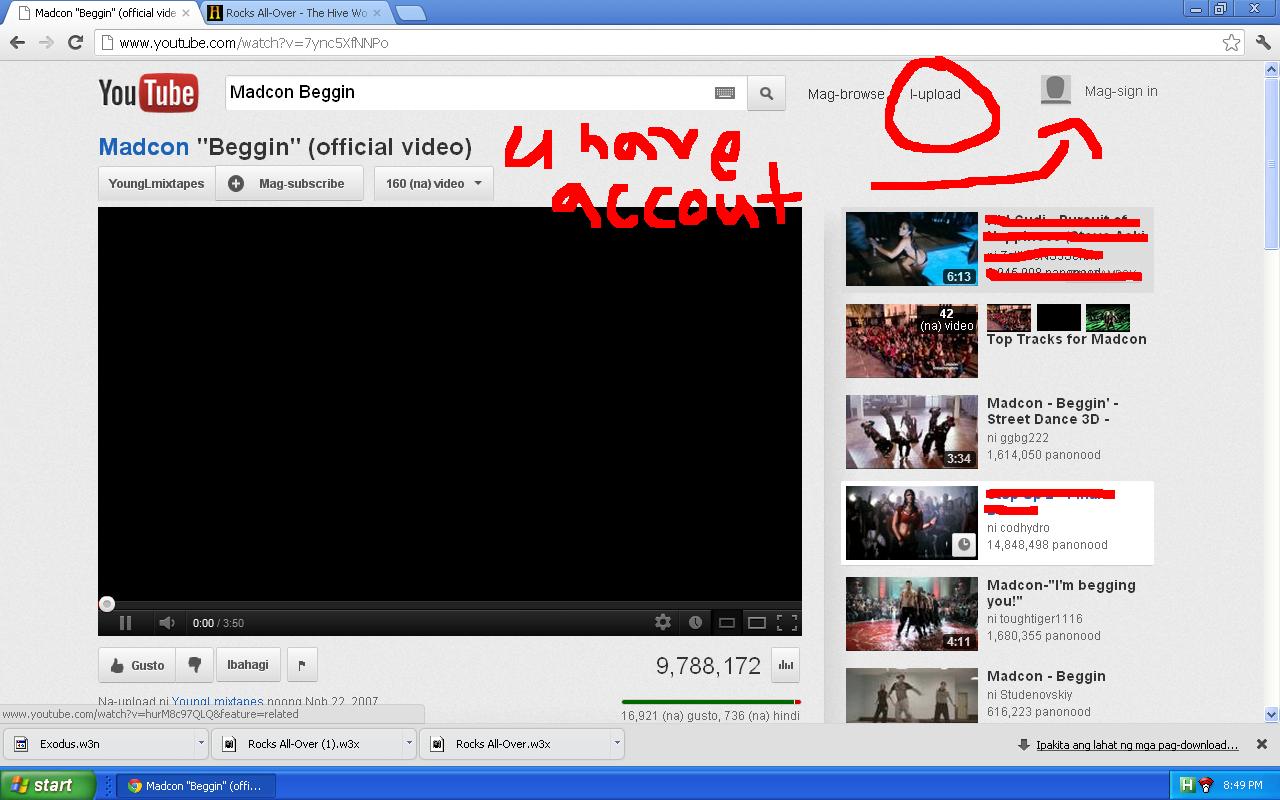Click video progress scrubber handle
The height and width of the screenshot is (800, 1280).
(107, 604)
